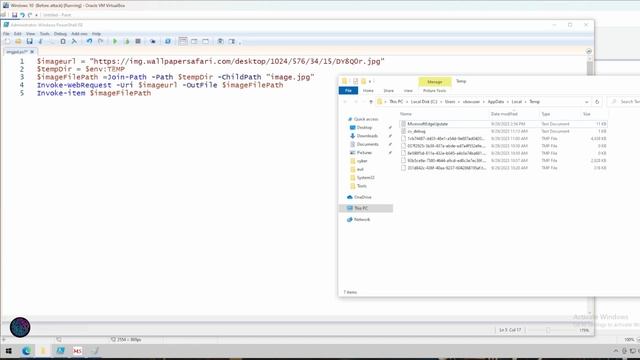Open Add-ons menu in PowerShell ISE
The height and width of the screenshot is (360, 640).
[79, 33]
